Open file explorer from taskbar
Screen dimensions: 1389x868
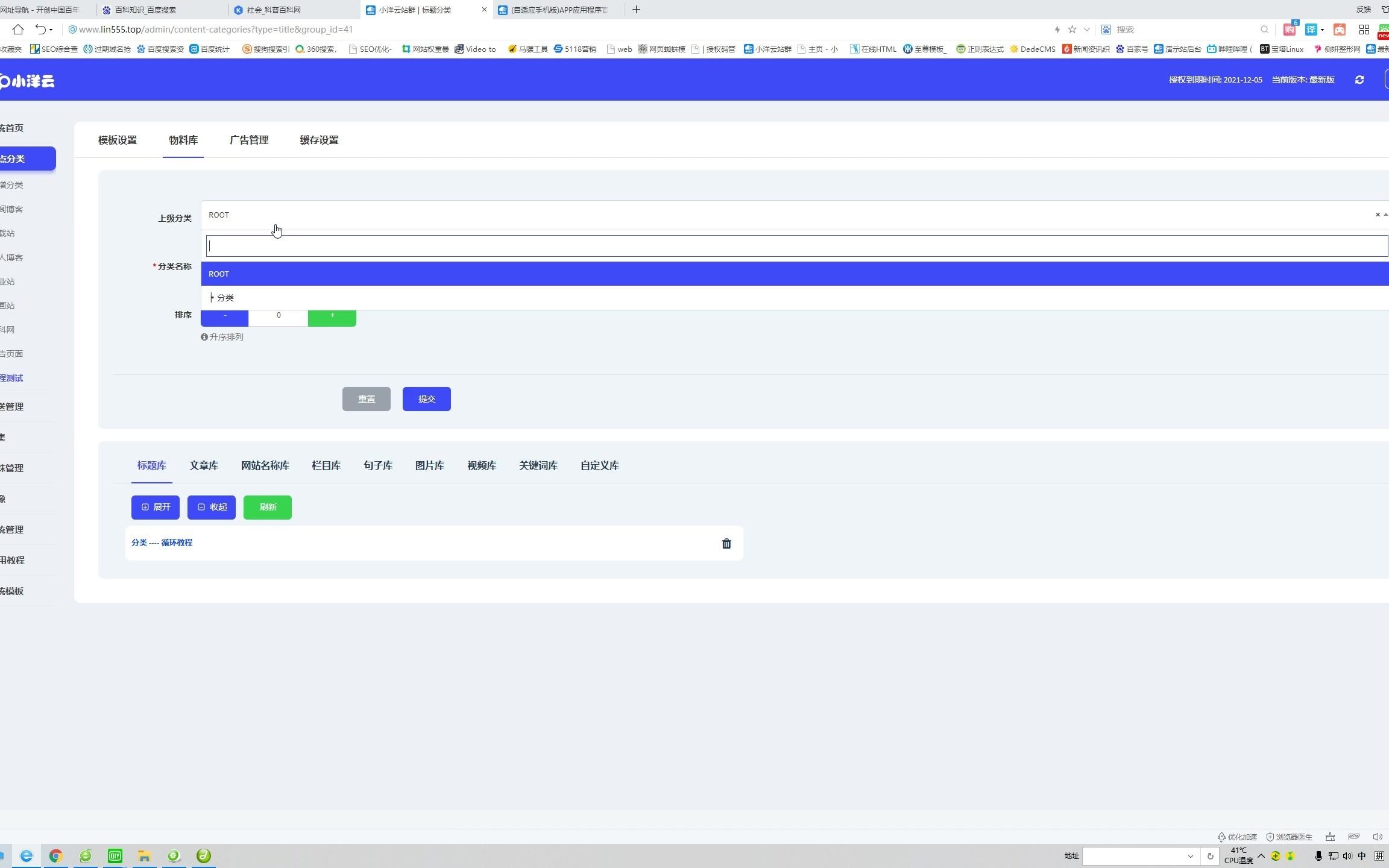tap(144, 855)
